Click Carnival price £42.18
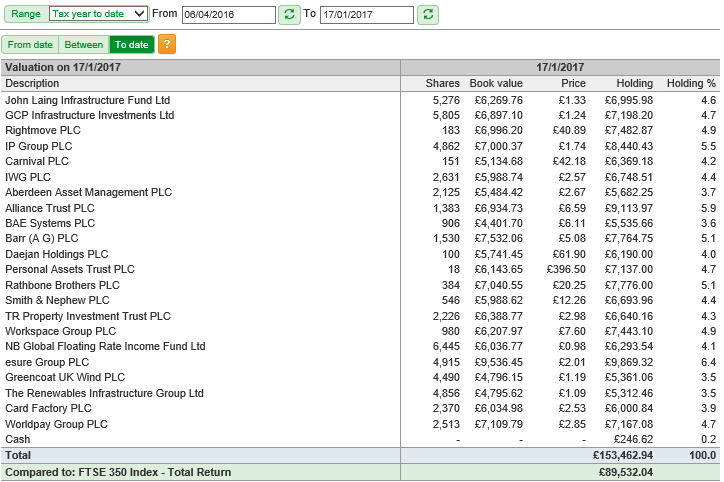 (x=569, y=162)
